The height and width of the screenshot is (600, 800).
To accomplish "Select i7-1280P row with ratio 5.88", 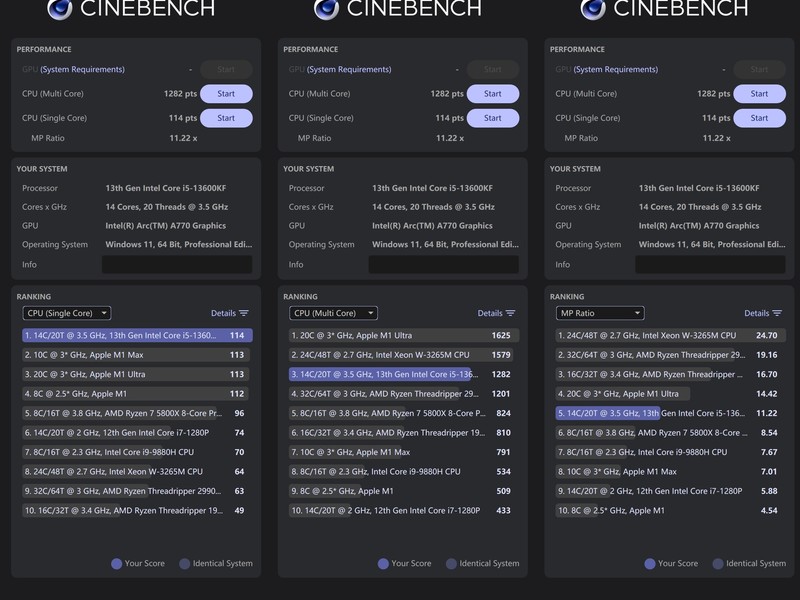I will [670, 491].
